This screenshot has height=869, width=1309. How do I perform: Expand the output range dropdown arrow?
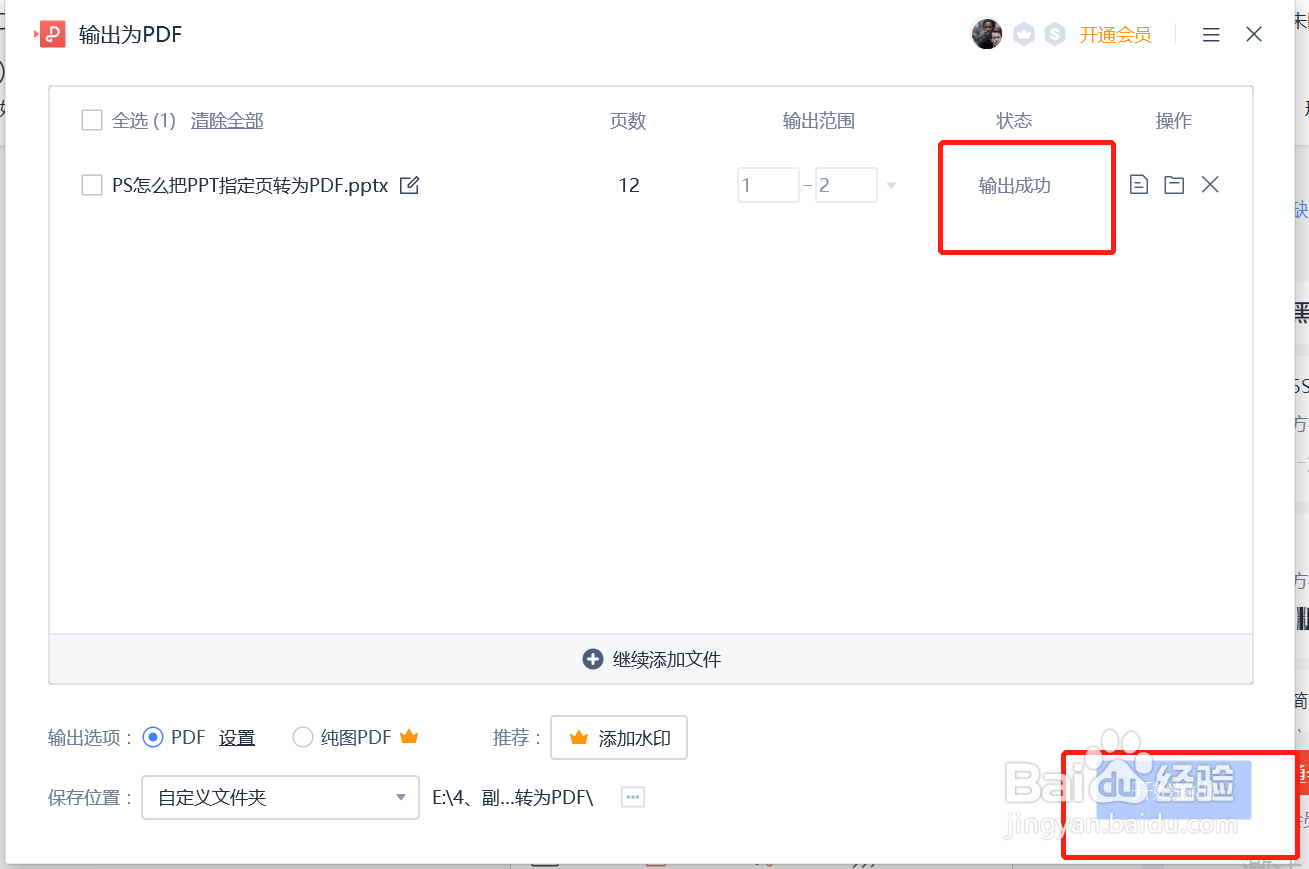(892, 185)
